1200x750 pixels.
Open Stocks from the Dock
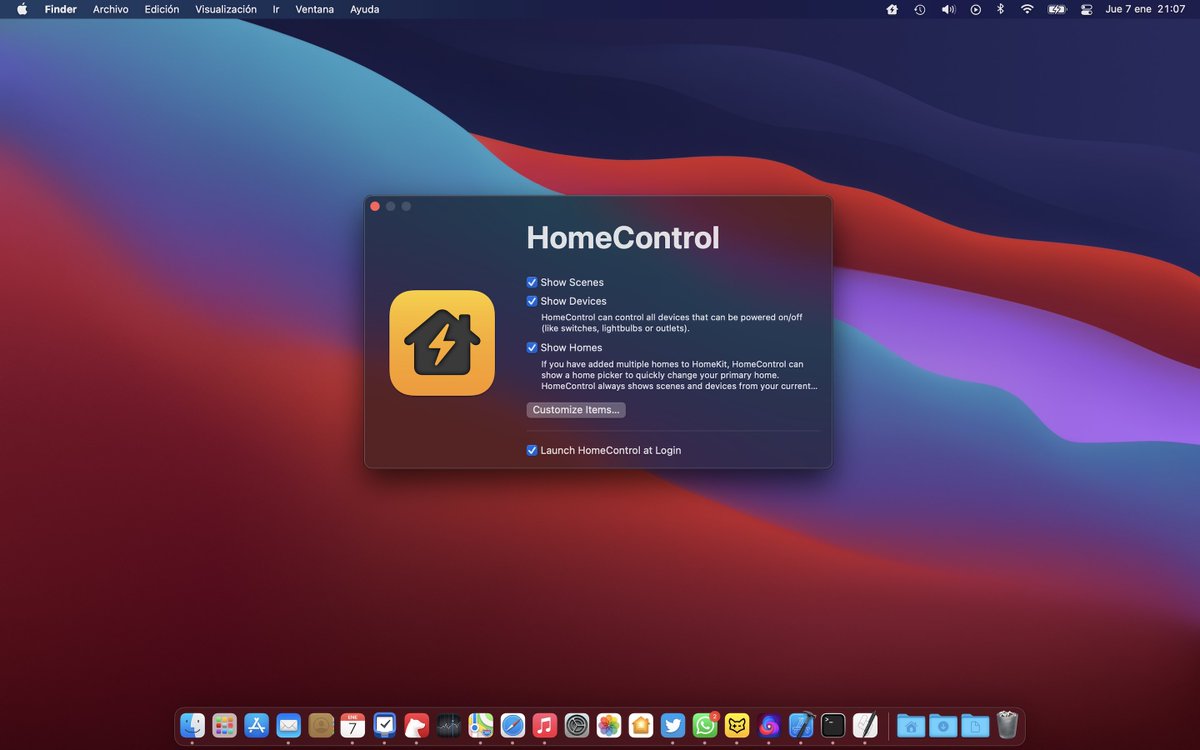[x=449, y=725]
